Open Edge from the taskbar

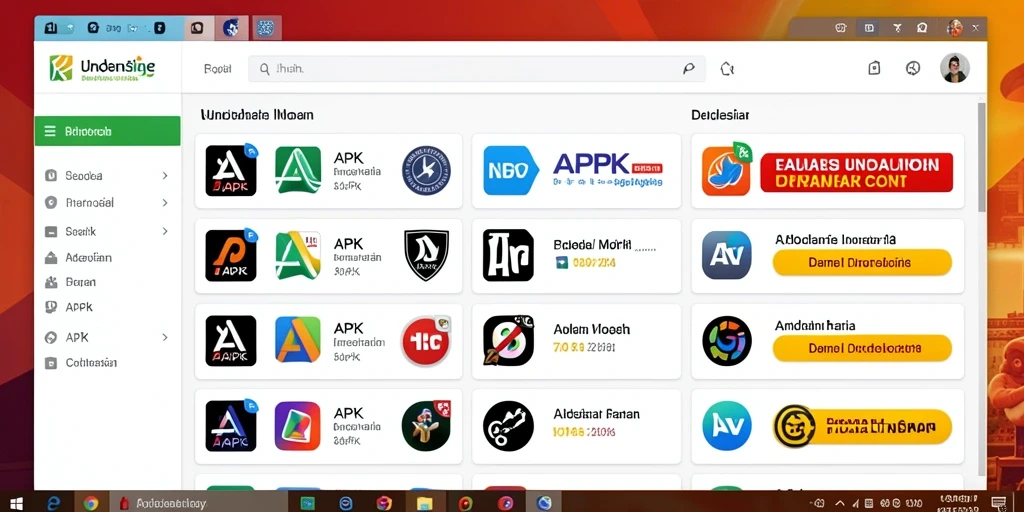pos(54,503)
